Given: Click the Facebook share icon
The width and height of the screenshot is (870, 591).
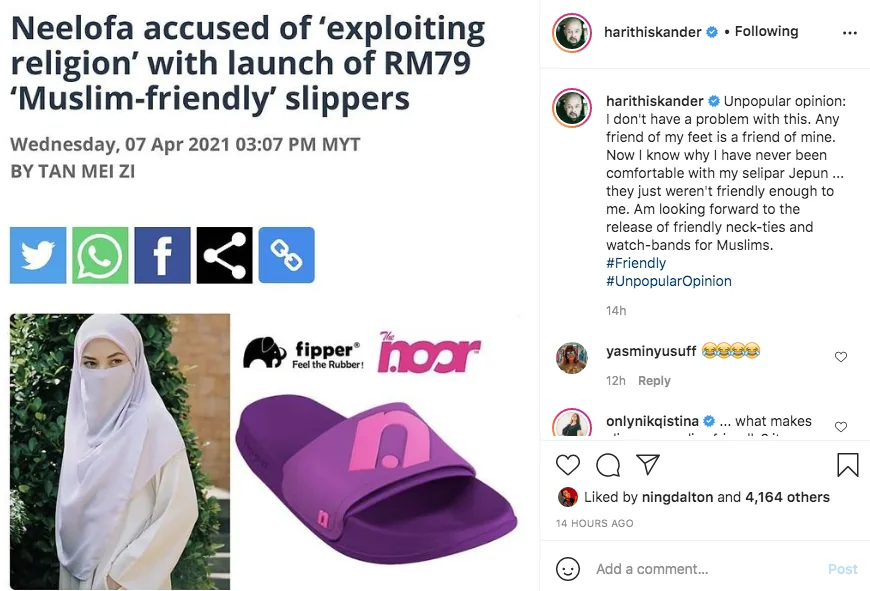Looking at the screenshot, I should coord(162,255).
